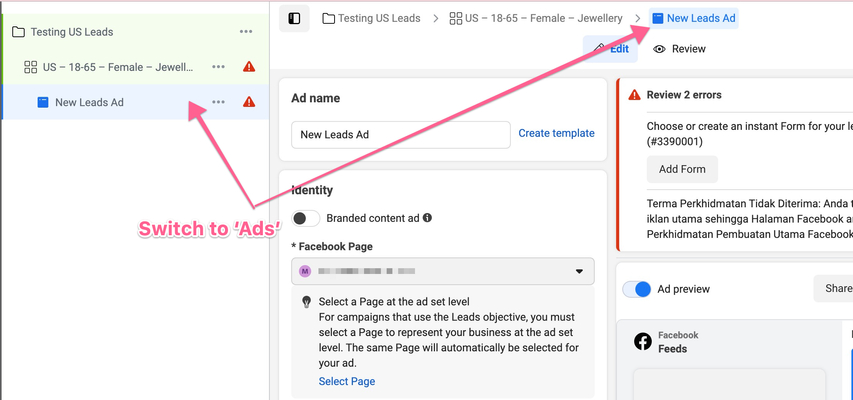The width and height of the screenshot is (853, 400).
Task: Toggle the Branded content ad switch
Action: click(306, 218)
